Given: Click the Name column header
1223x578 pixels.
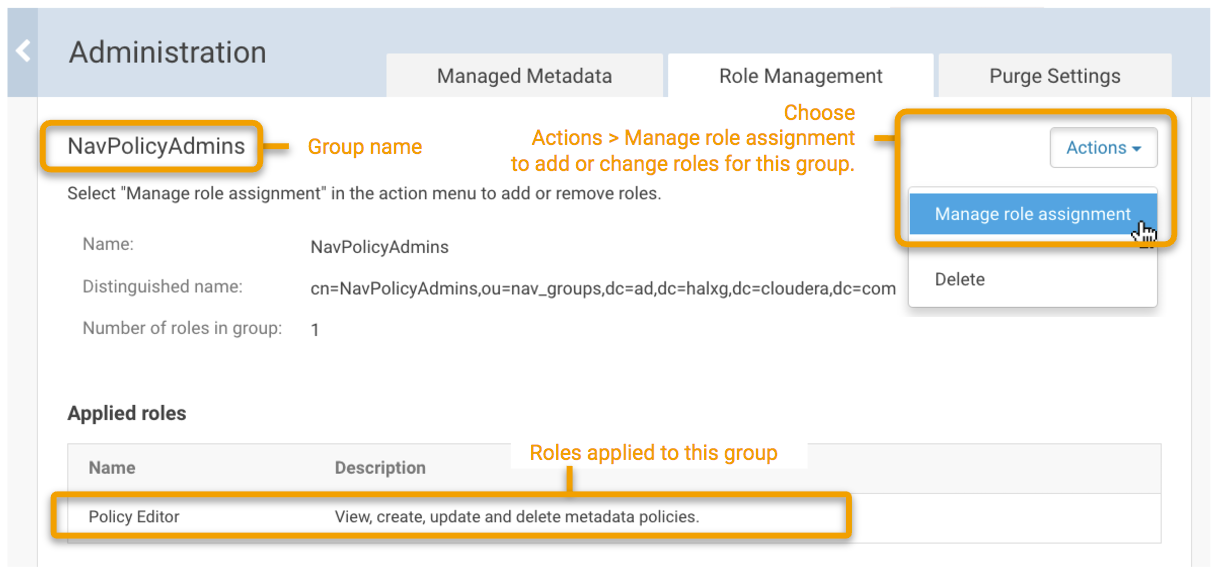Looking at the screenshot, I should (111, 467).
